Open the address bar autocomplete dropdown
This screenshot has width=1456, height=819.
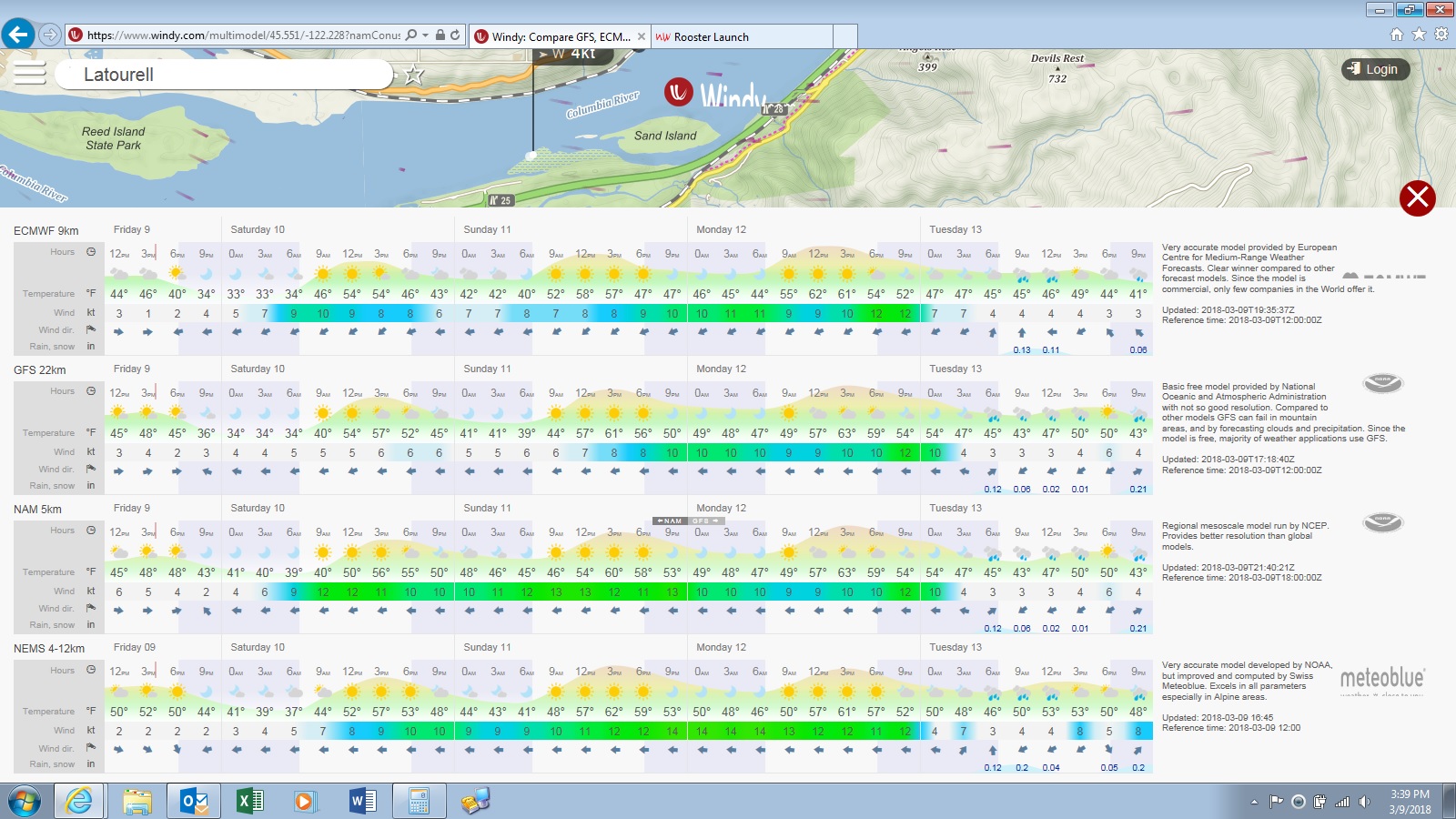[426, 35]
